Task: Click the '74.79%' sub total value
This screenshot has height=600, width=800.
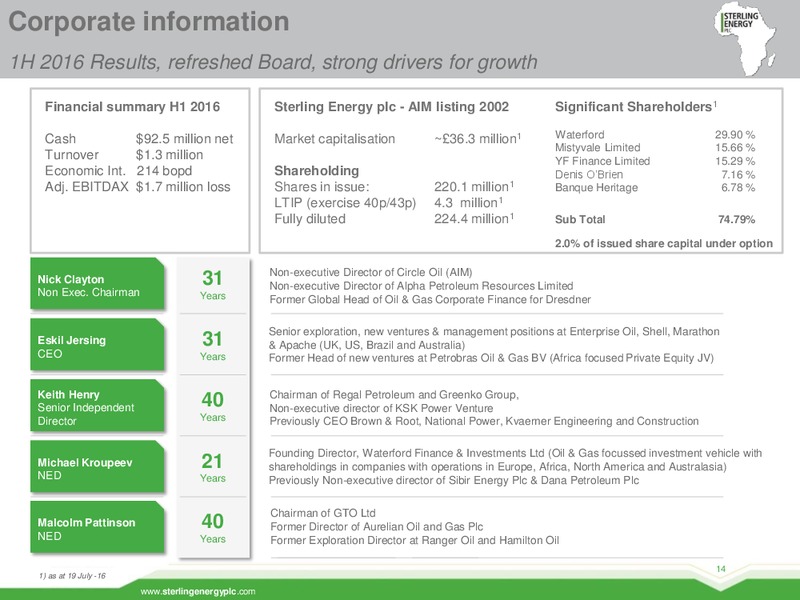Action: tap(737, 219)
